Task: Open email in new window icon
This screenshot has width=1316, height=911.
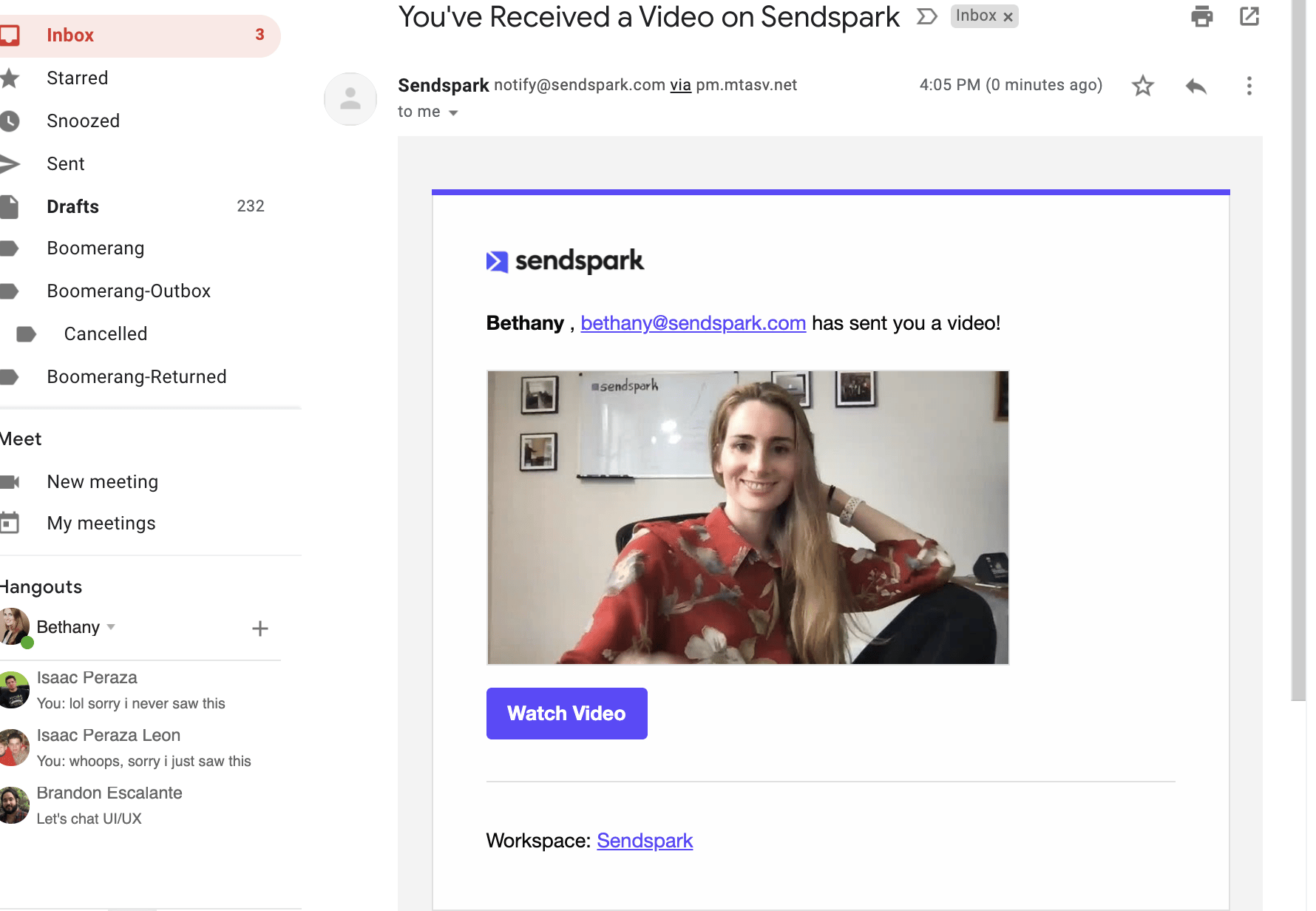Action: pos(1249,16)
